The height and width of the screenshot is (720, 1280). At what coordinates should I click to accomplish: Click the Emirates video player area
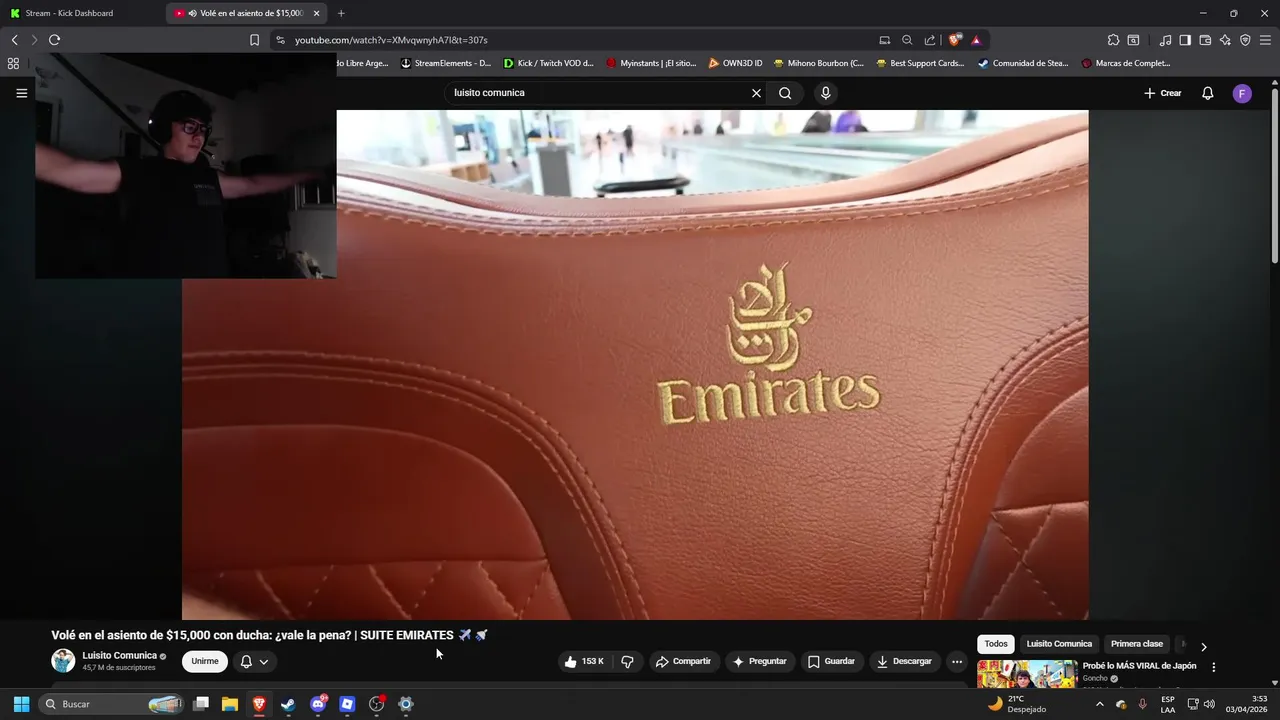(635, 365)
